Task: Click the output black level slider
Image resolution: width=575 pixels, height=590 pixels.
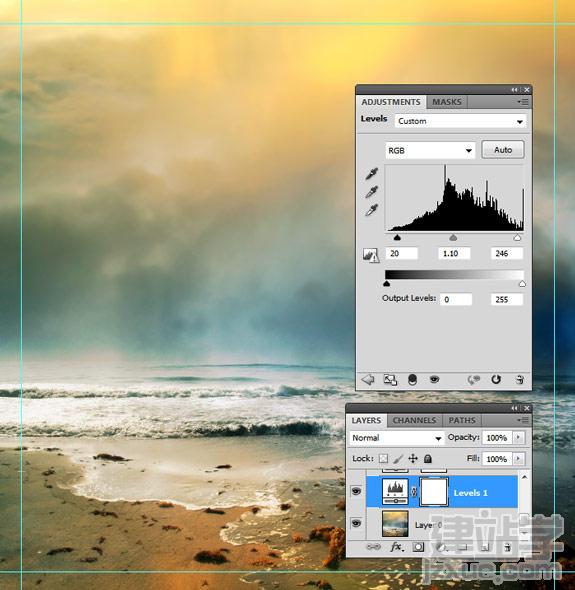Action: point(386,284)
